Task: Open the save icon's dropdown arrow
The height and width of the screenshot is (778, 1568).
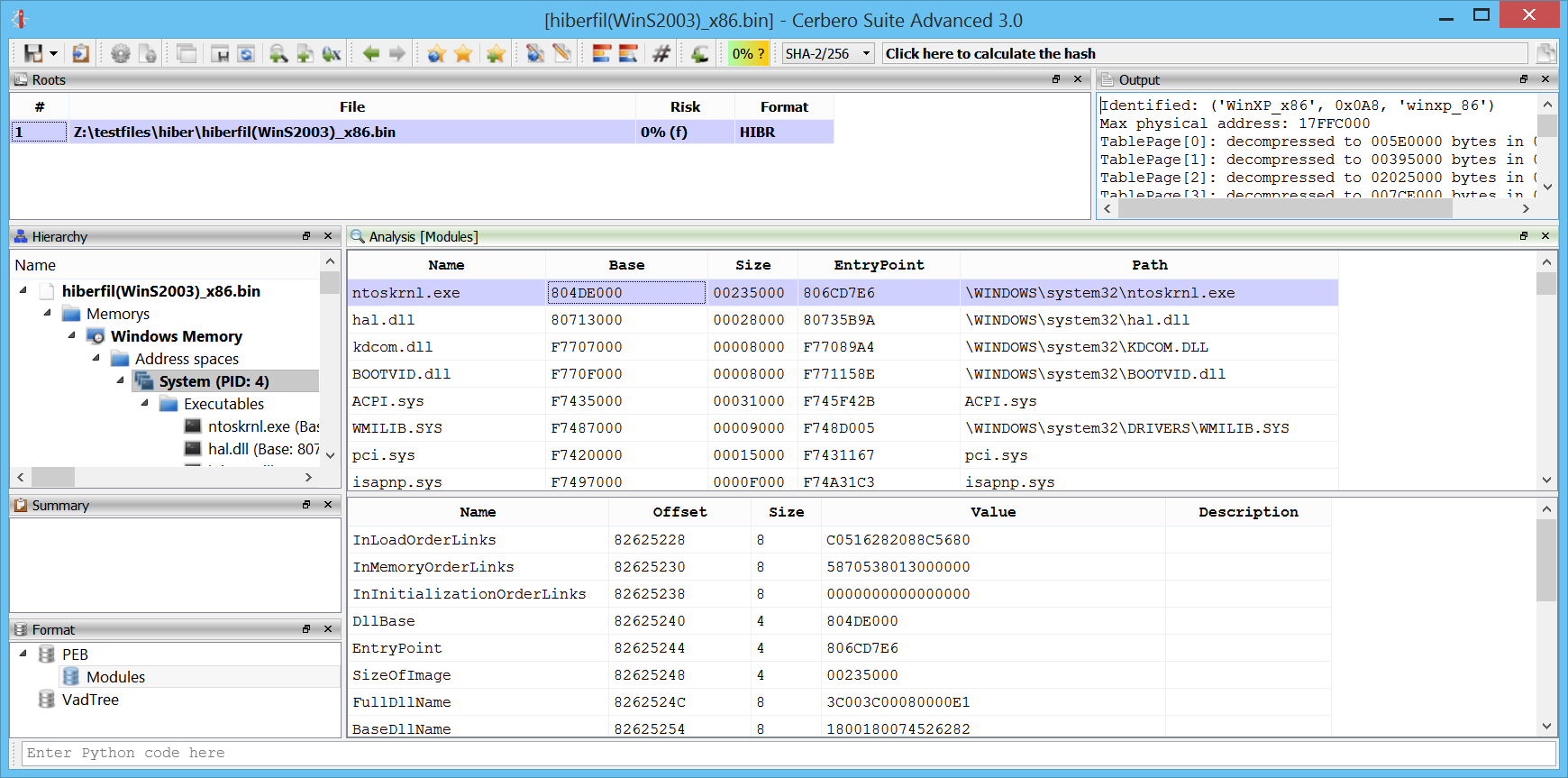Action: pos(54,53)
